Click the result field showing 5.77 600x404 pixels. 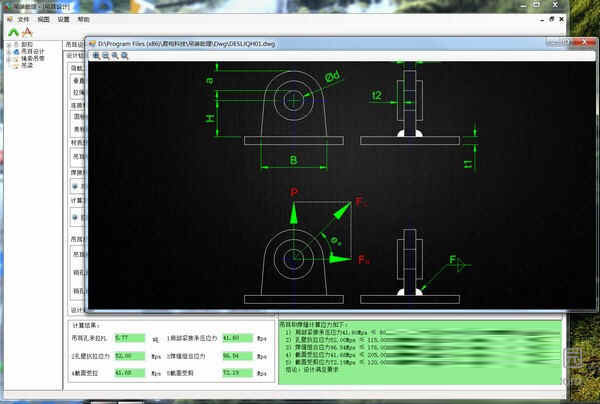pos(130,339)
